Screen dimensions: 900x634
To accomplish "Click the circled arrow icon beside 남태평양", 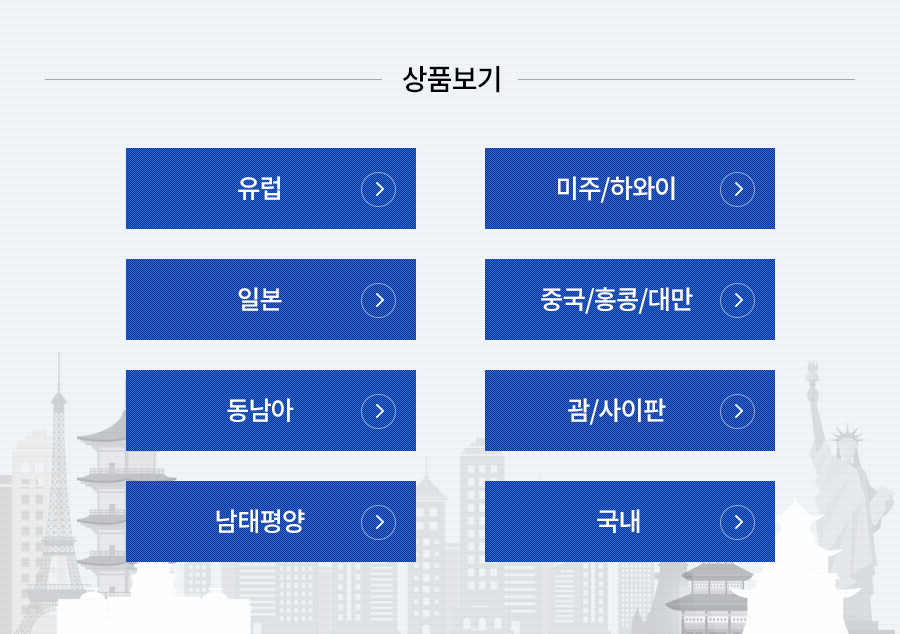I will pos(378,522).
